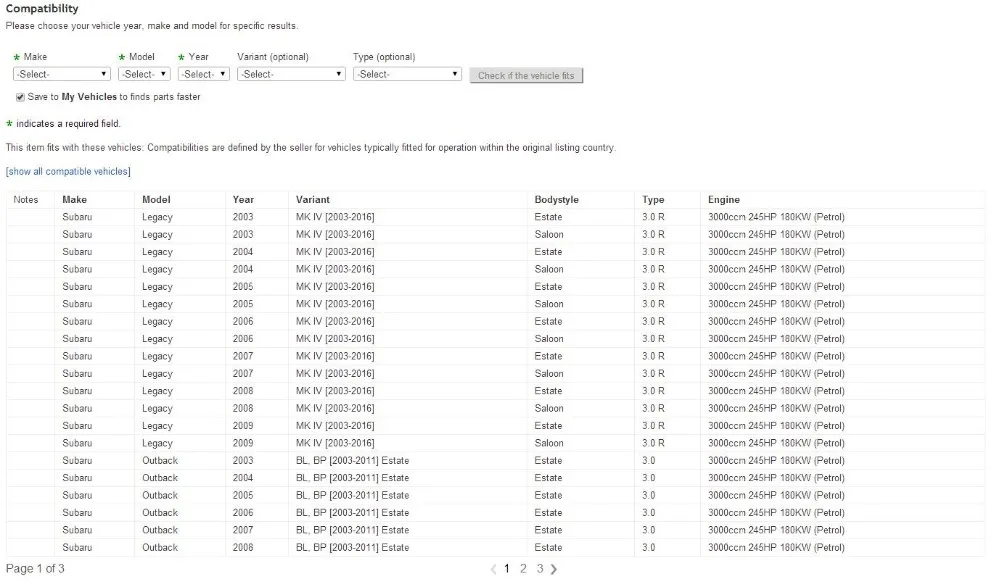Click the Page 1 of 3 text
This screenshot has width=1000, height=587.
(35, 568)
